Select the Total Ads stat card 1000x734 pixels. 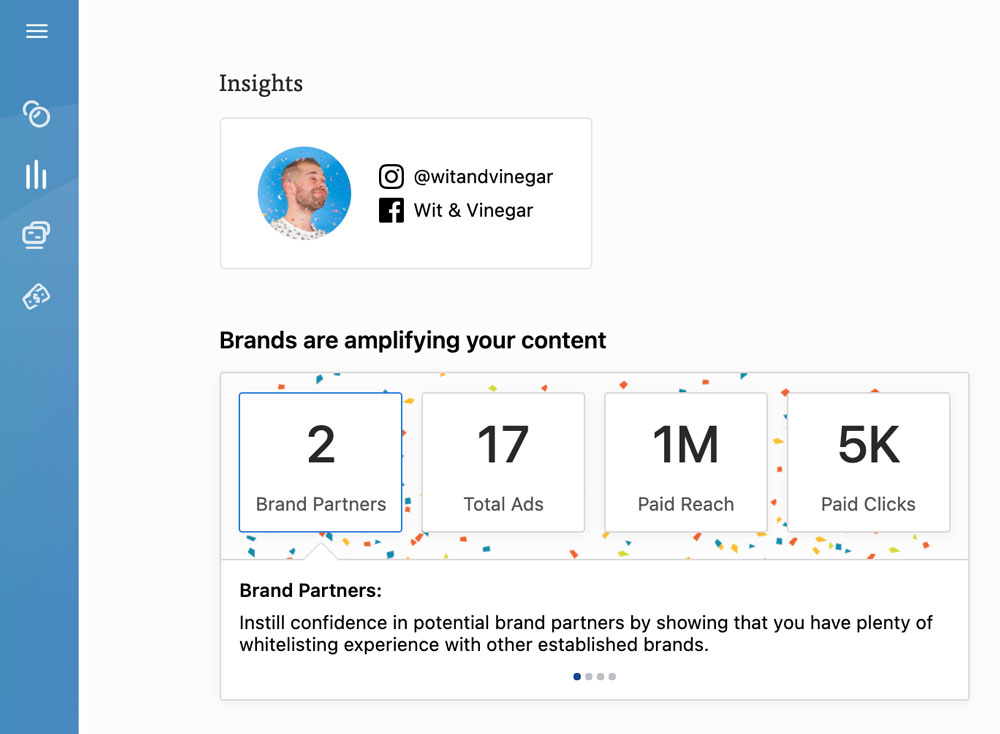[503, 462]
